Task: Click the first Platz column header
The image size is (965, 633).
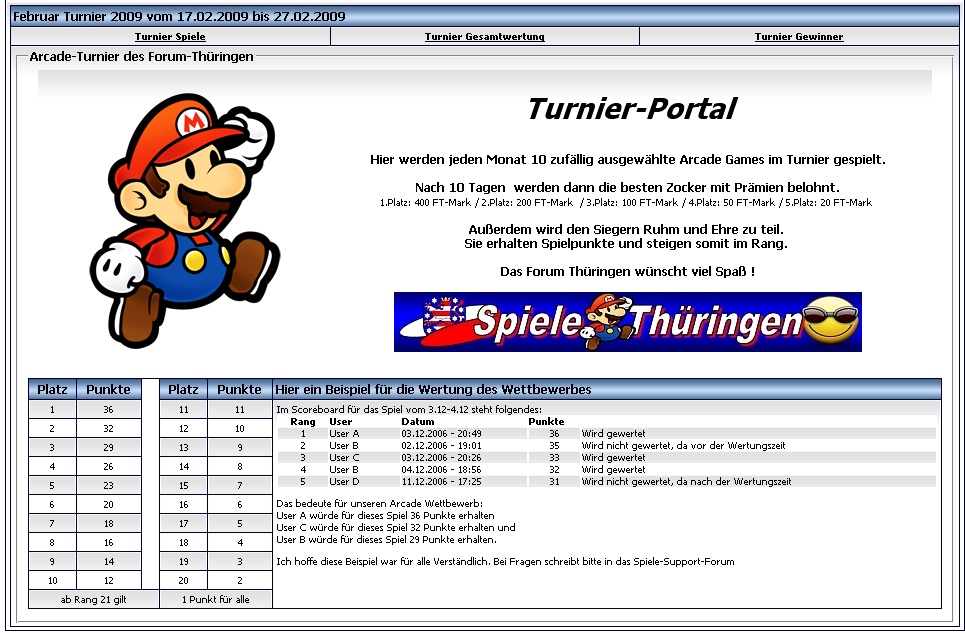Action: coord(52,389)
